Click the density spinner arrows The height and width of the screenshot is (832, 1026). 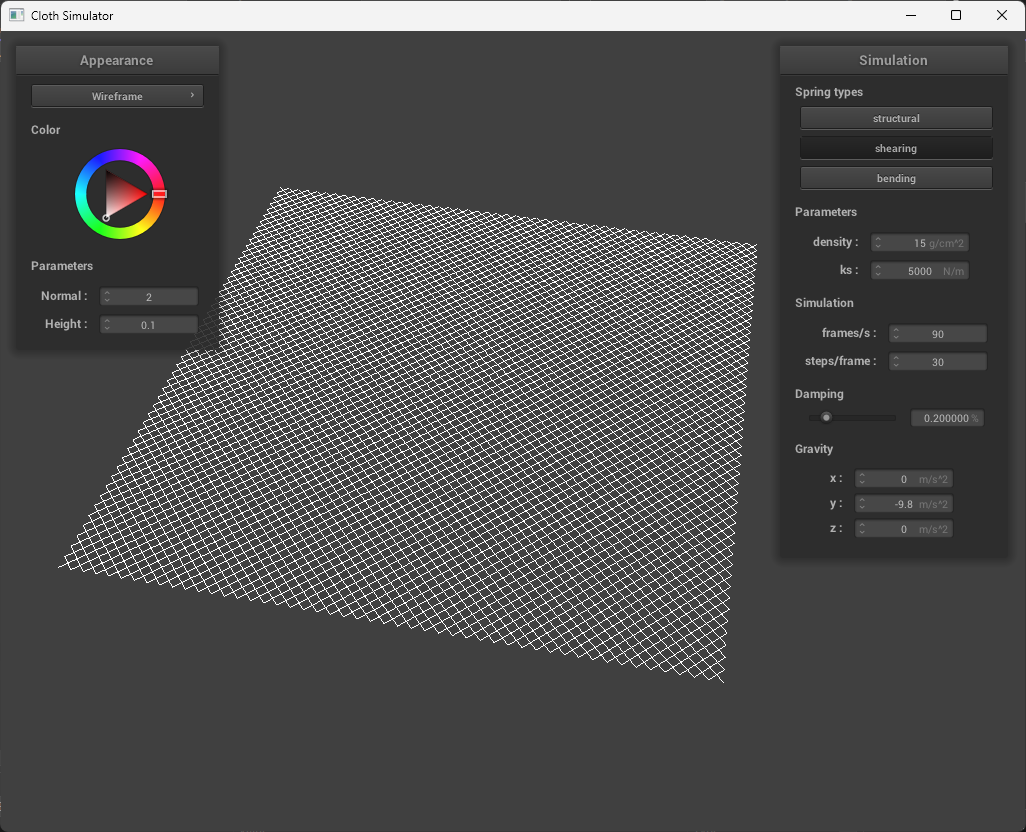tap(878, 243)
